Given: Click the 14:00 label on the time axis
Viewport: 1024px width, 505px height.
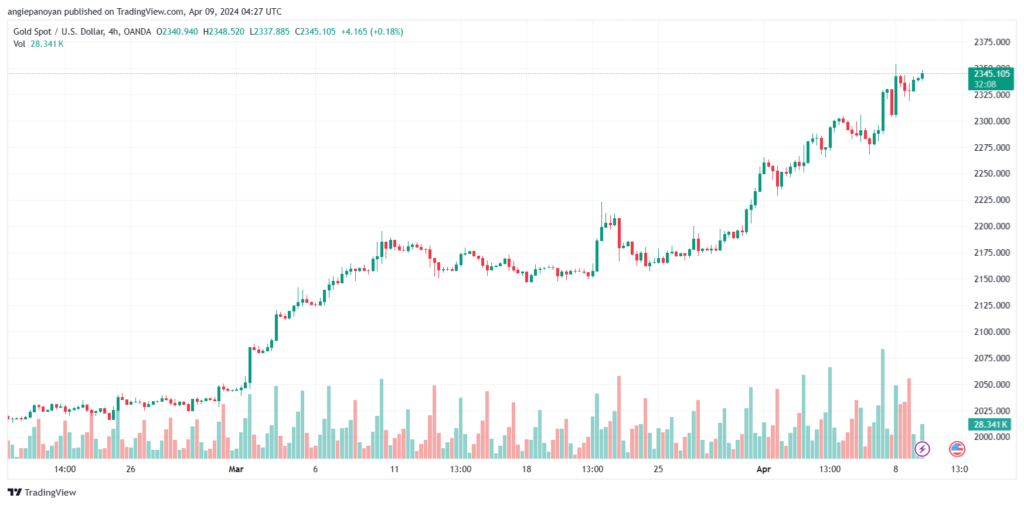Looking at the screenshot, I should tap(66, 468).
